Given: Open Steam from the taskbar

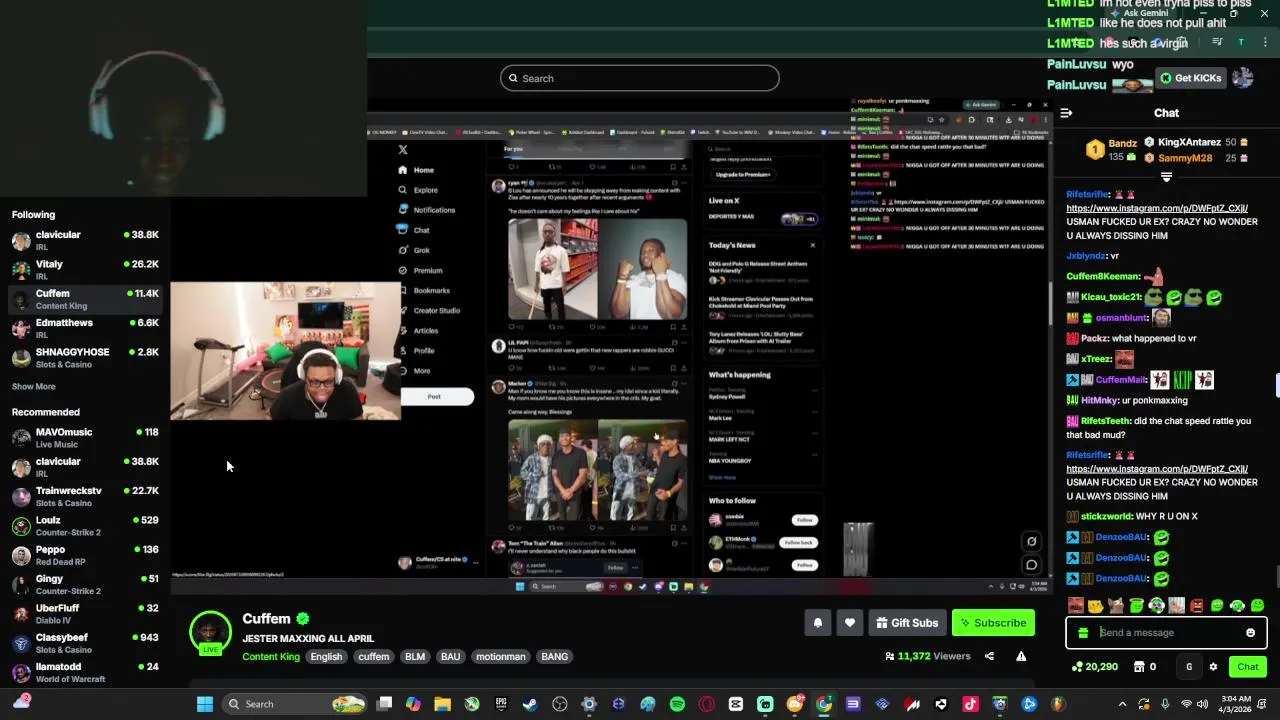Looking at the screenshot, I should point(530,704).
